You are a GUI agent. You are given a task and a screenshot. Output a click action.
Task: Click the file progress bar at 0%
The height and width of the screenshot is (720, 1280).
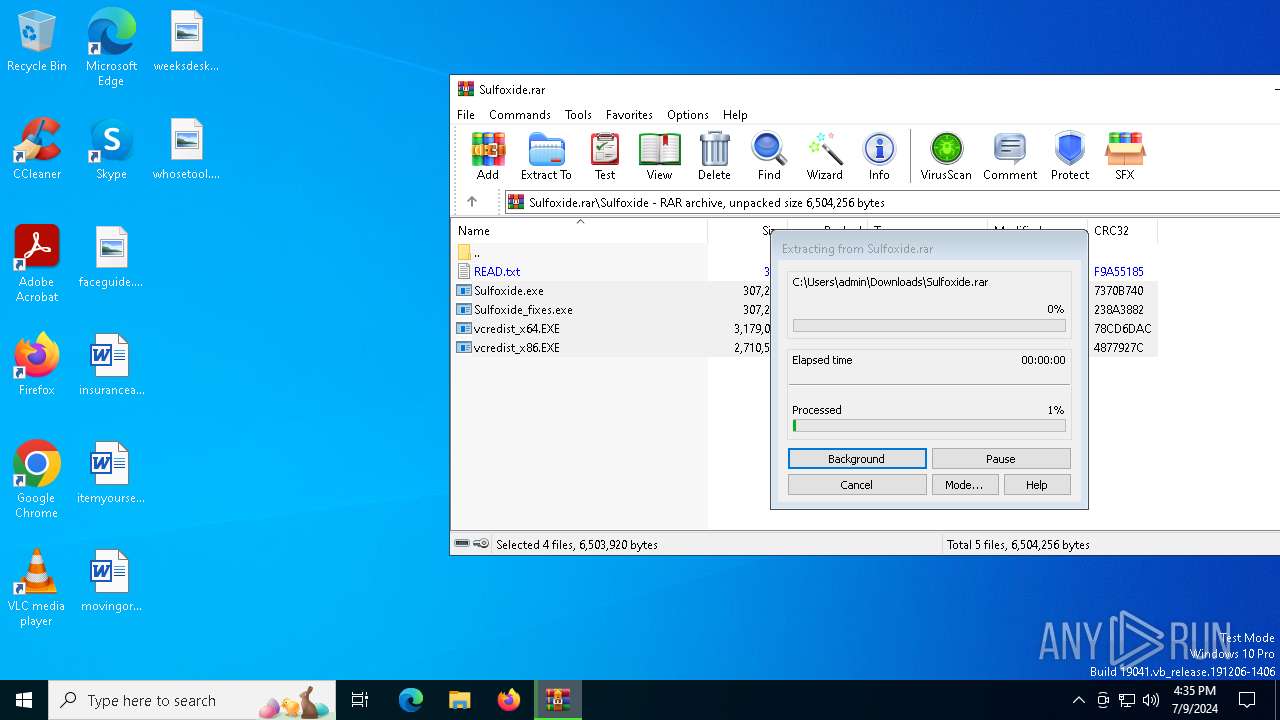929,326
